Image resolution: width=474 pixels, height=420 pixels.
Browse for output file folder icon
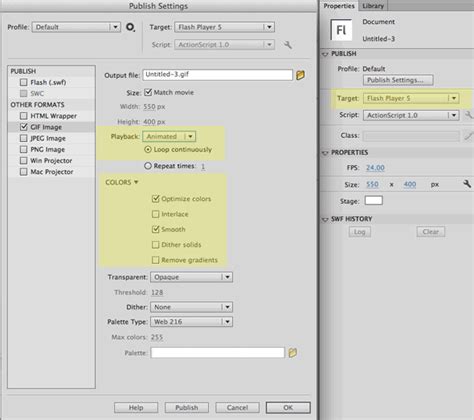pos(300,75)
